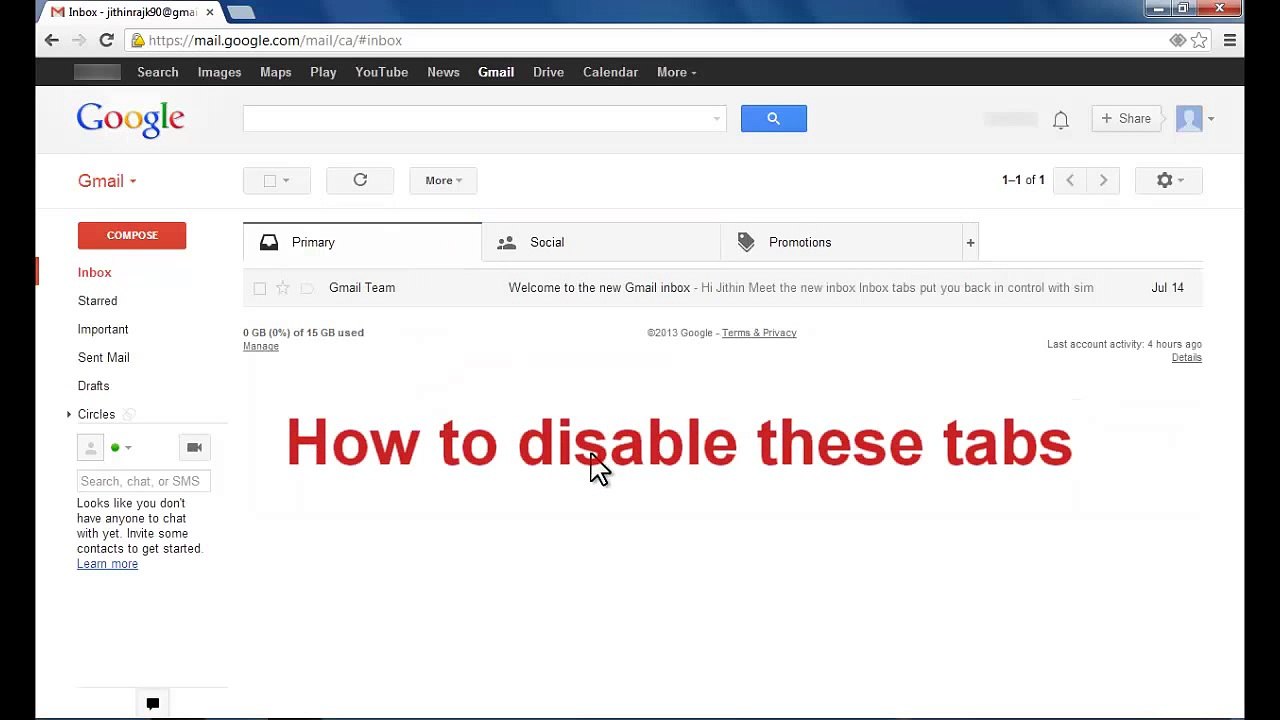Click the COMPOSE button
Screen dimensions: 1280x720
(x=132, y=235)
